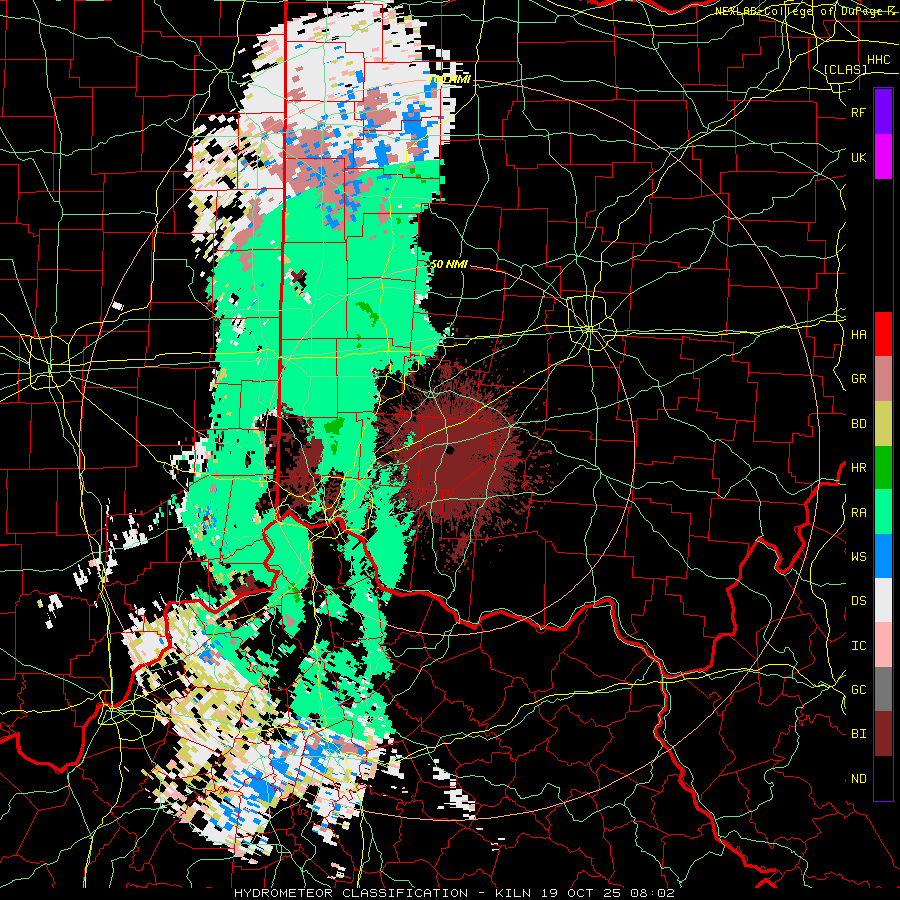Click the BD legend label
The height and width of the screenshot is (900, 900).
(859, 424)
